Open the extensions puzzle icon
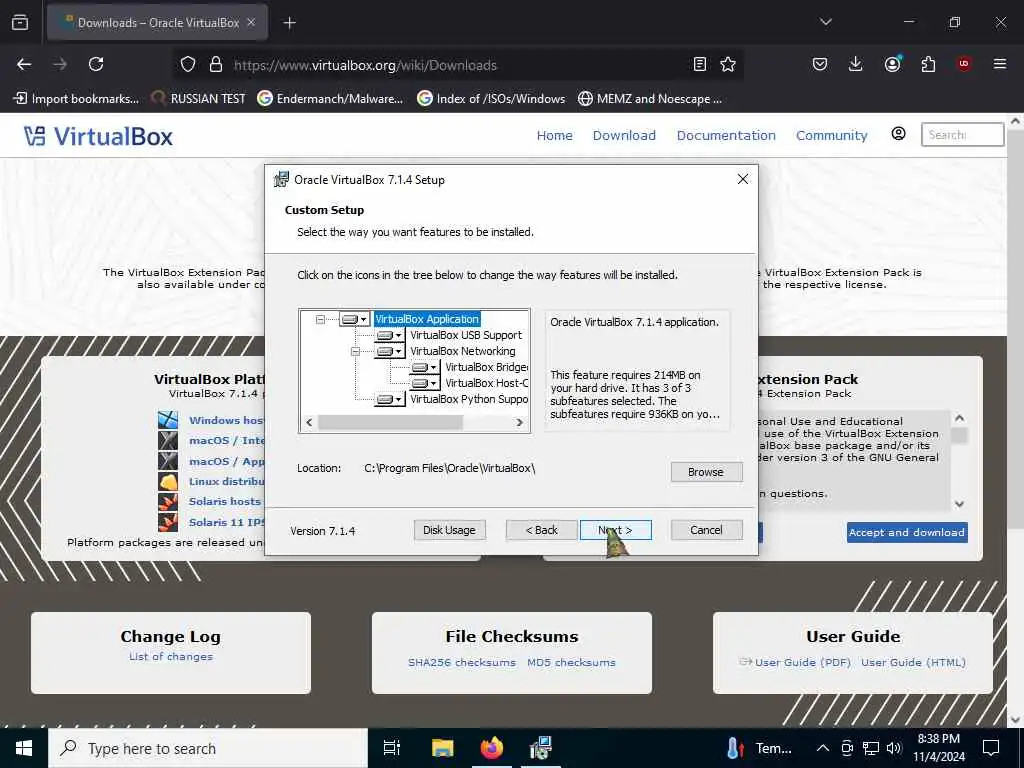The width and height of the screenshot is (1024, 768). coord(928,64)
